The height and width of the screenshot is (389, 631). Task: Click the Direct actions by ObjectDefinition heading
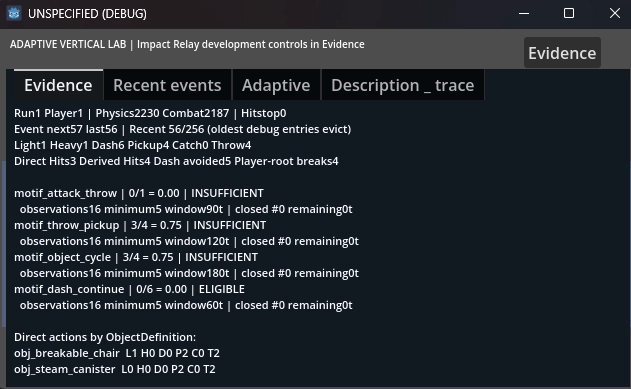point(105,337)
